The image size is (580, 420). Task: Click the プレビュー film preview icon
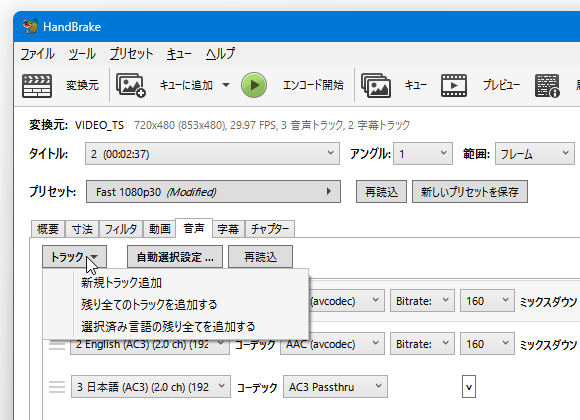454,85
